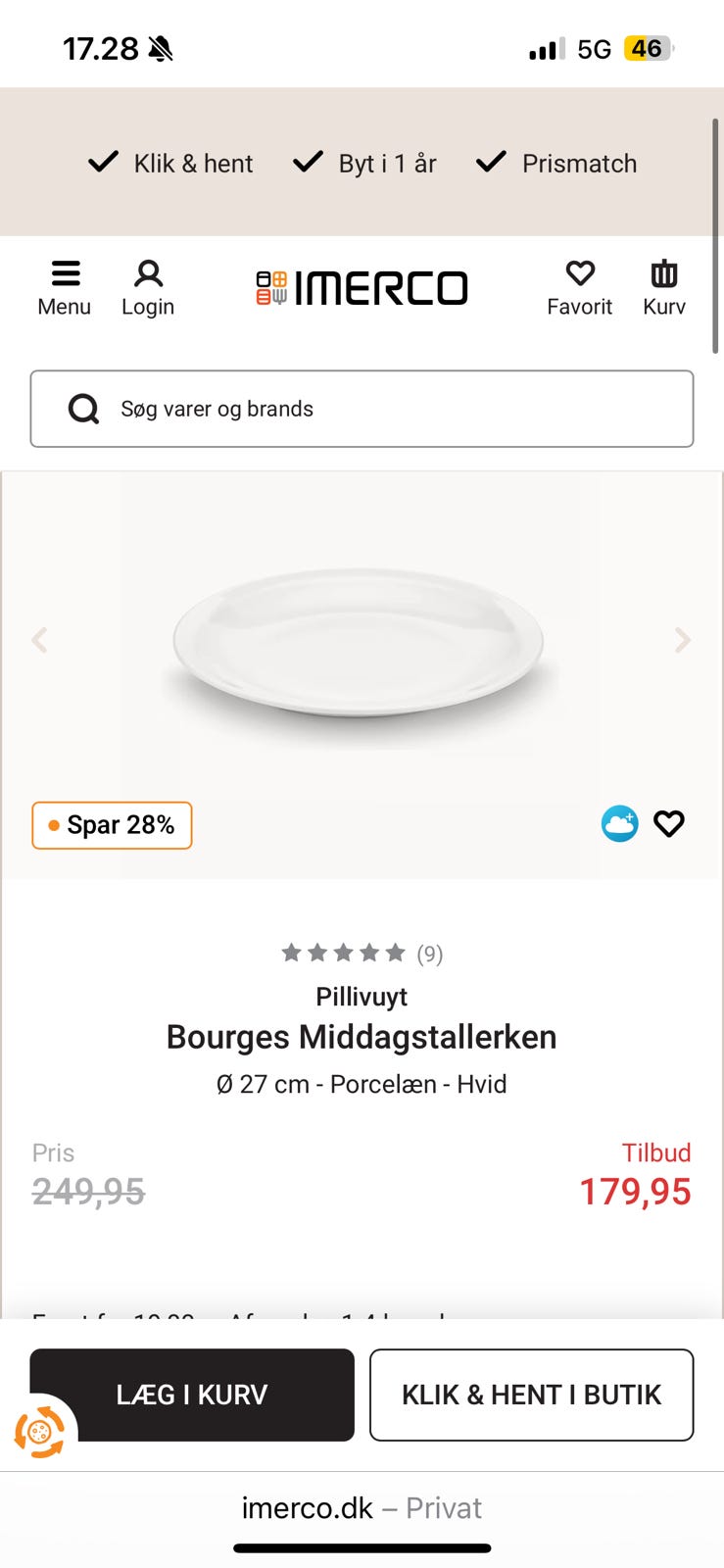This screenshot has height=1568, width=724.
Task: Click the blue cloud icon on product
Action: coord(619,824)
